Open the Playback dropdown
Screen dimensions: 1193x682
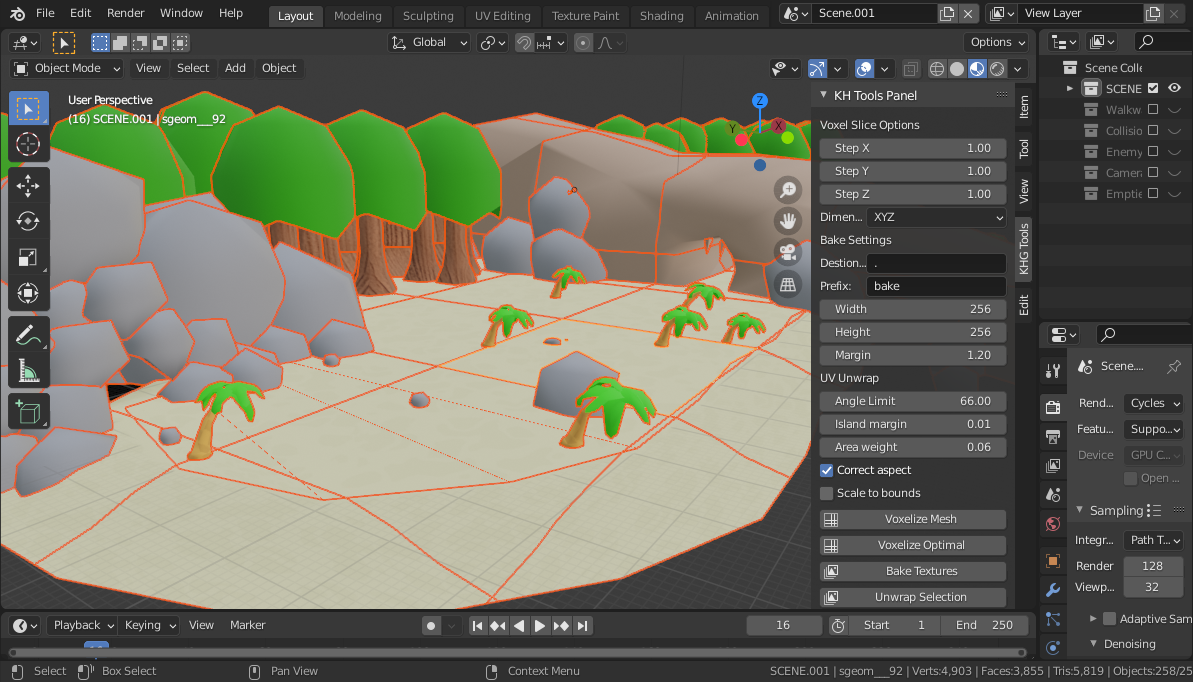(x=82, y=626)
